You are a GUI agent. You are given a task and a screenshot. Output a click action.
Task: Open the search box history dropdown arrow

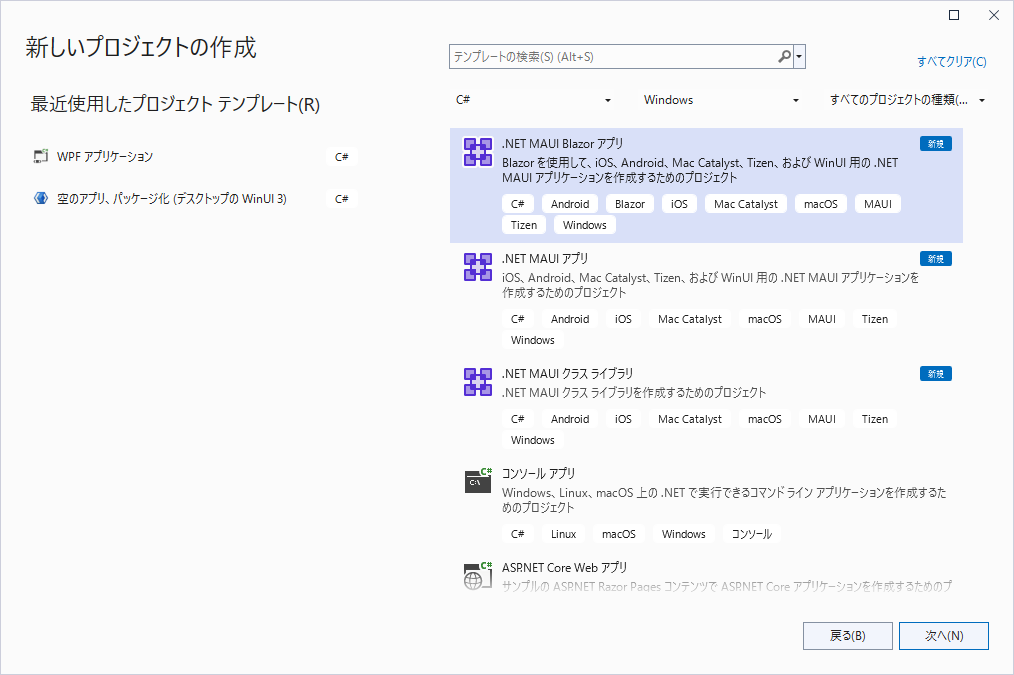point(799,57)
